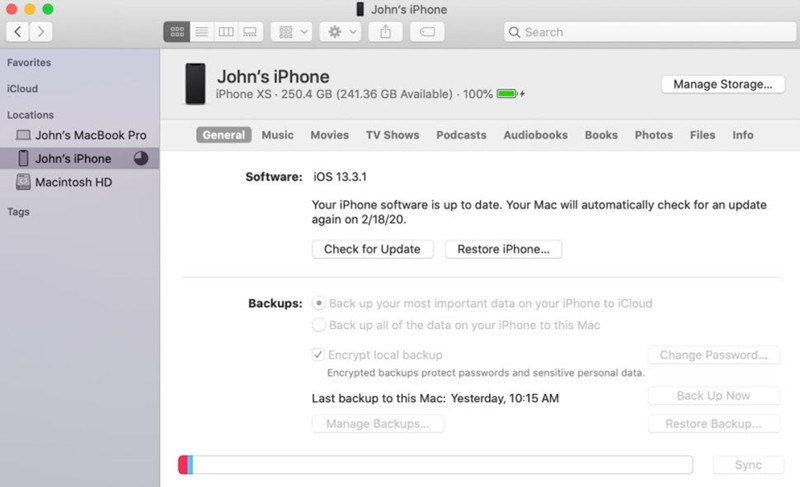Screen dimensions: 800x487
Task: Switch to the Photos tab
Action: (654, 135)
